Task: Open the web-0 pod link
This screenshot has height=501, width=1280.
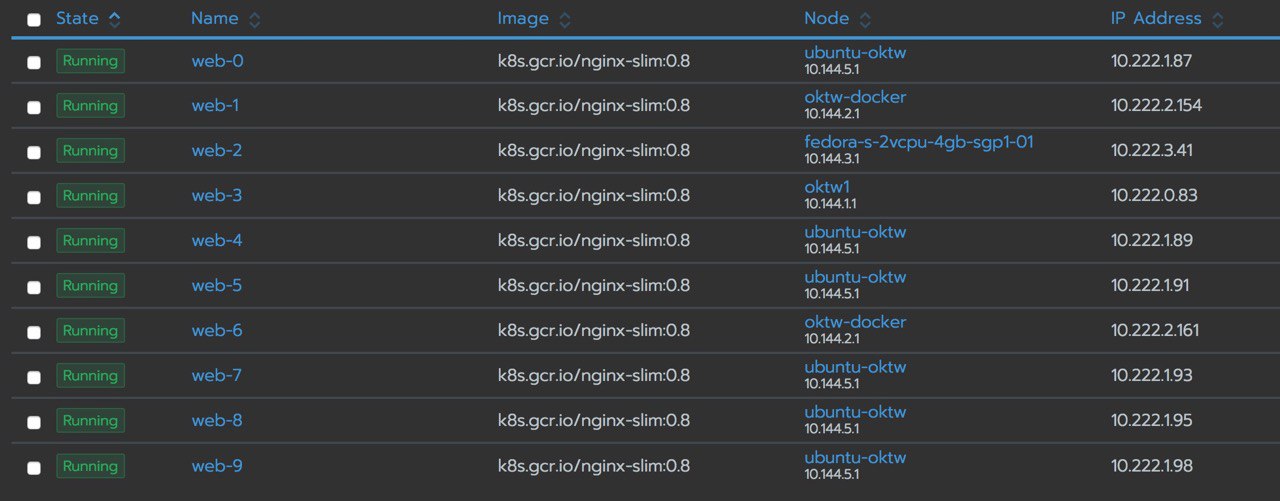Action: coord(218,61)
